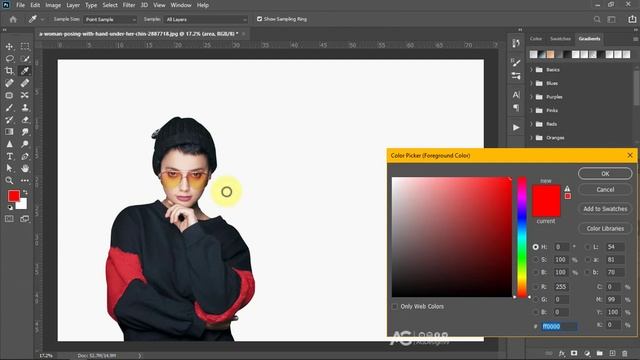
Task: Select the Horizontal Type tool
Action: coord(9,156)
